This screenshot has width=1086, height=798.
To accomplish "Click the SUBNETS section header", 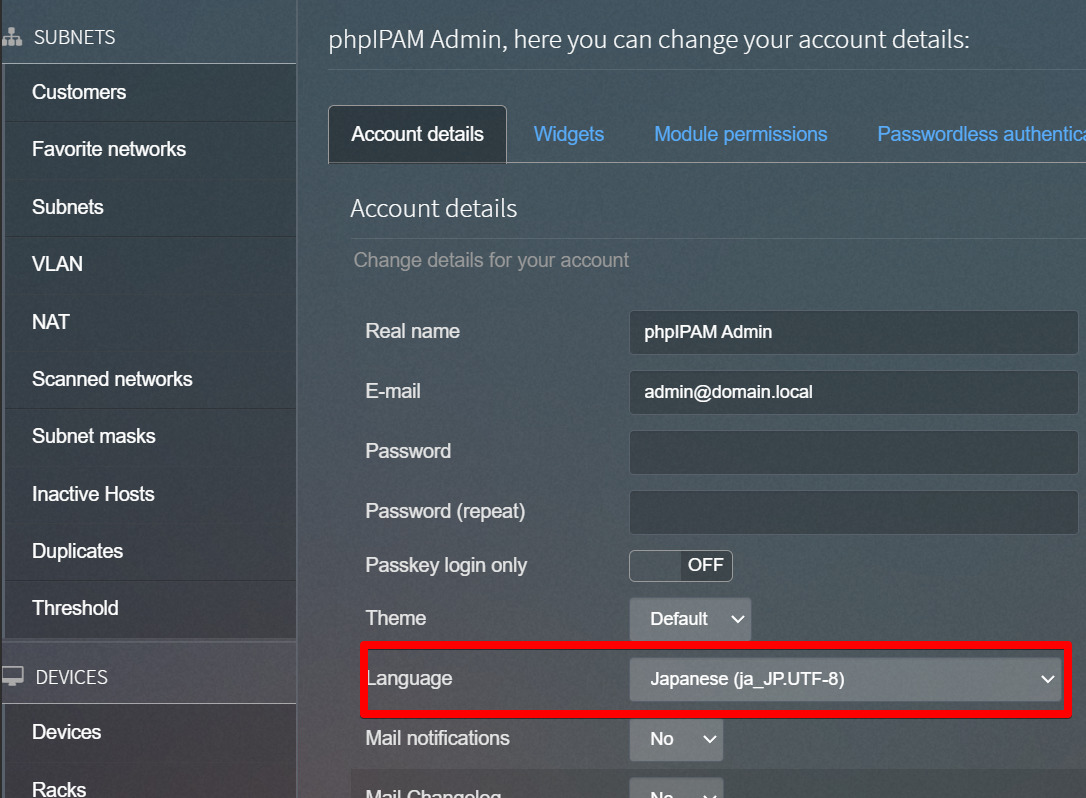I will click(x=75, y=37).
